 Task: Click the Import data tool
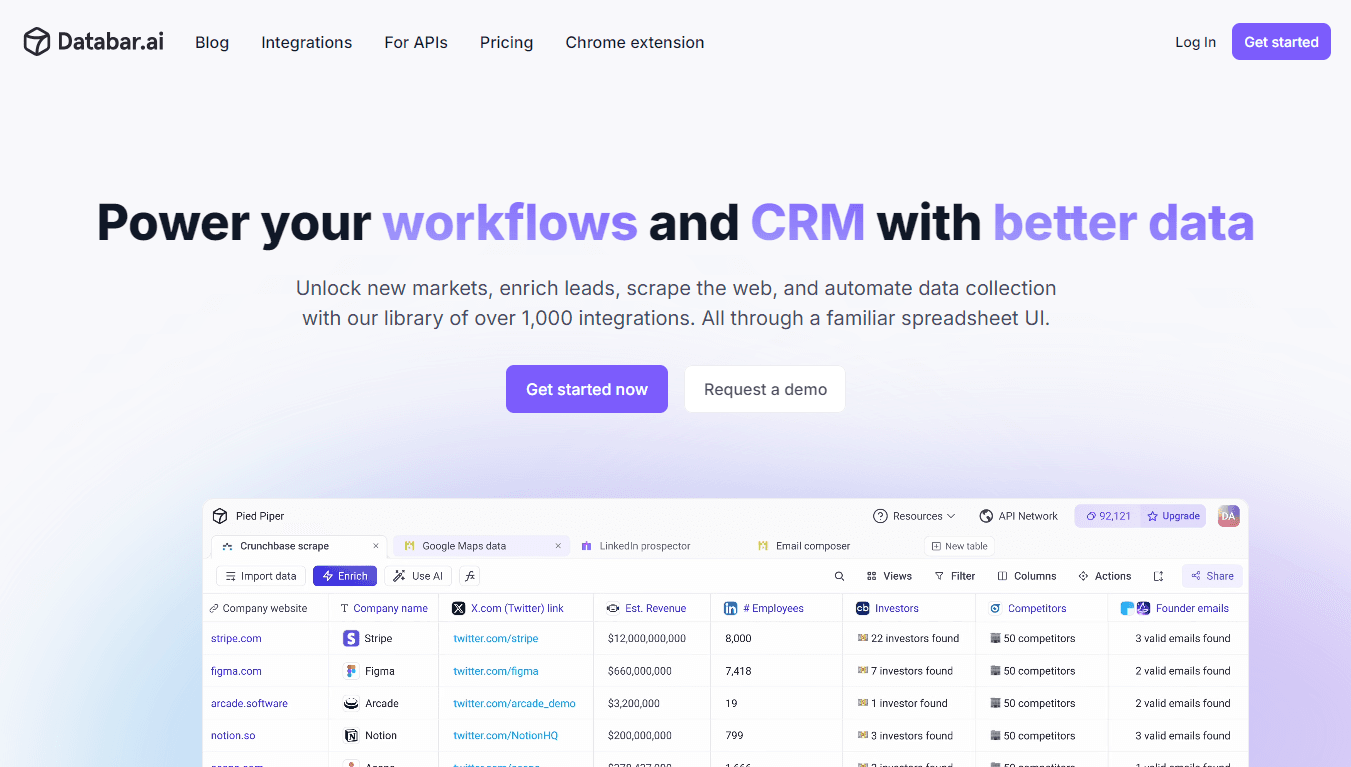(x=260, y=576)
